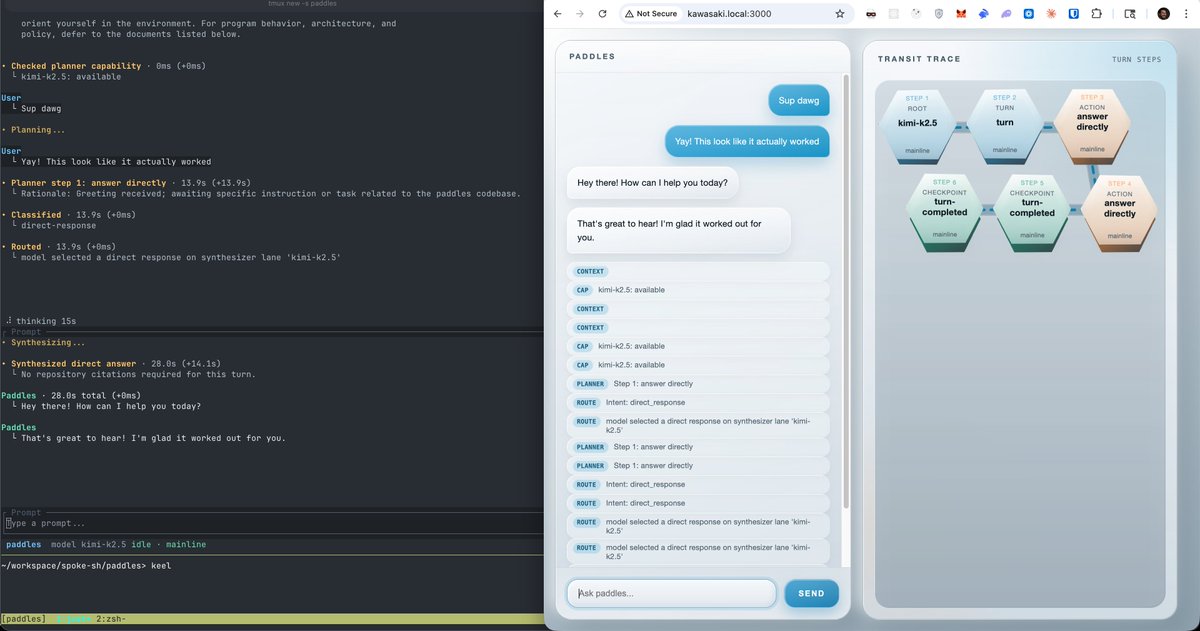Select the Step 1 ROOT kimi-k2.5 hexagon

pos(917,126)
